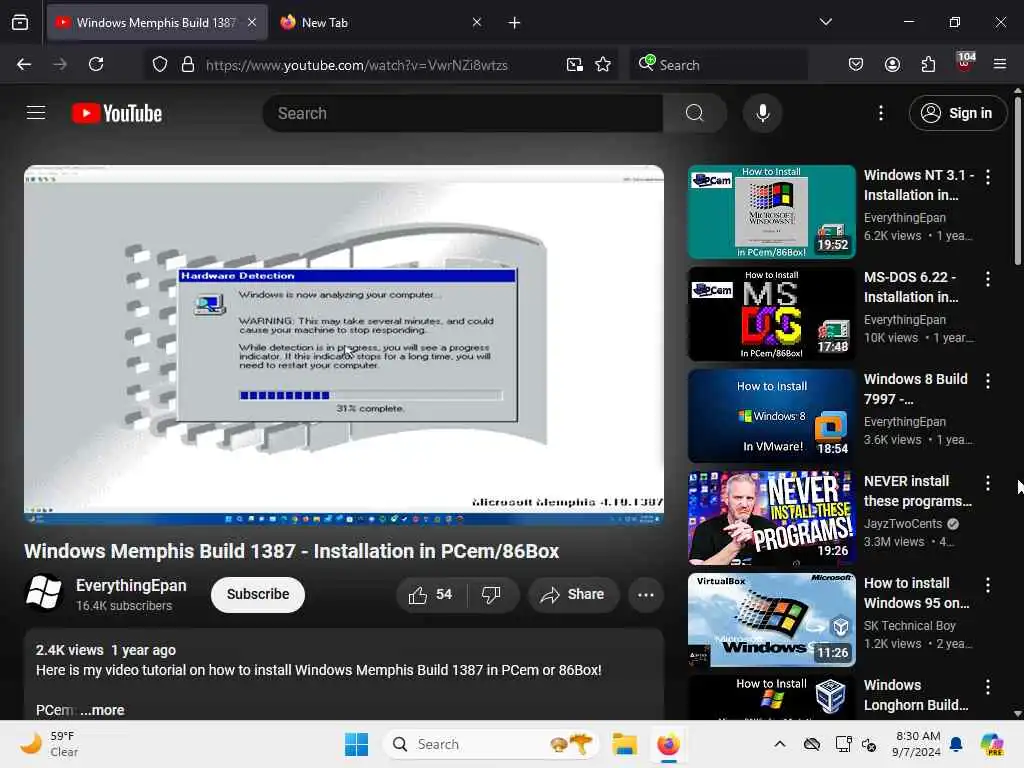1024x768 pixels.
Task: Open options for How to install Windows 95 video
Action: 987,584
